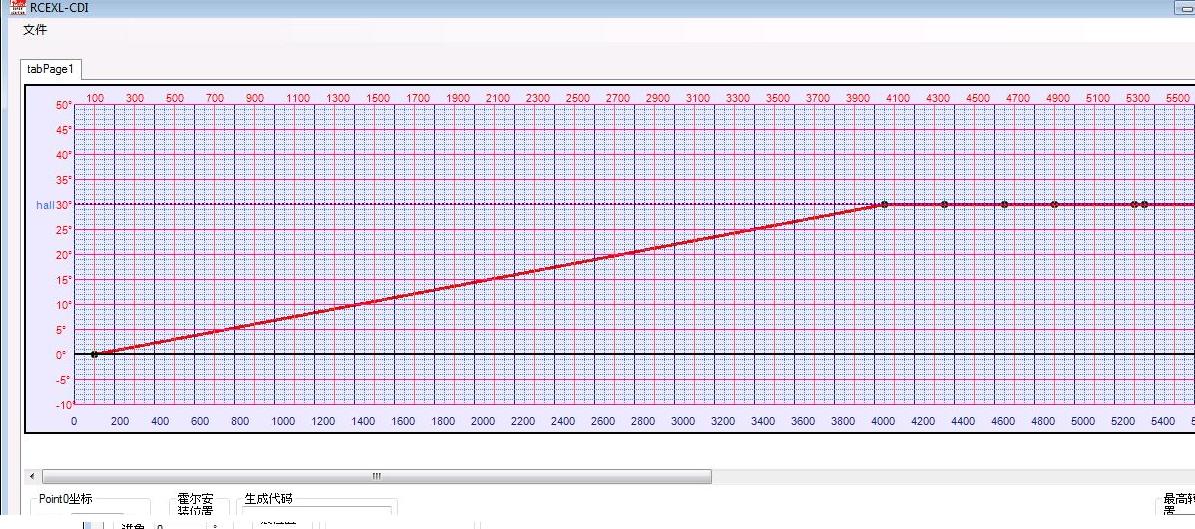Viewport: 1195px width, 529px height.
Task: Click the hall 30° axis label
Action: pos(52,205)
